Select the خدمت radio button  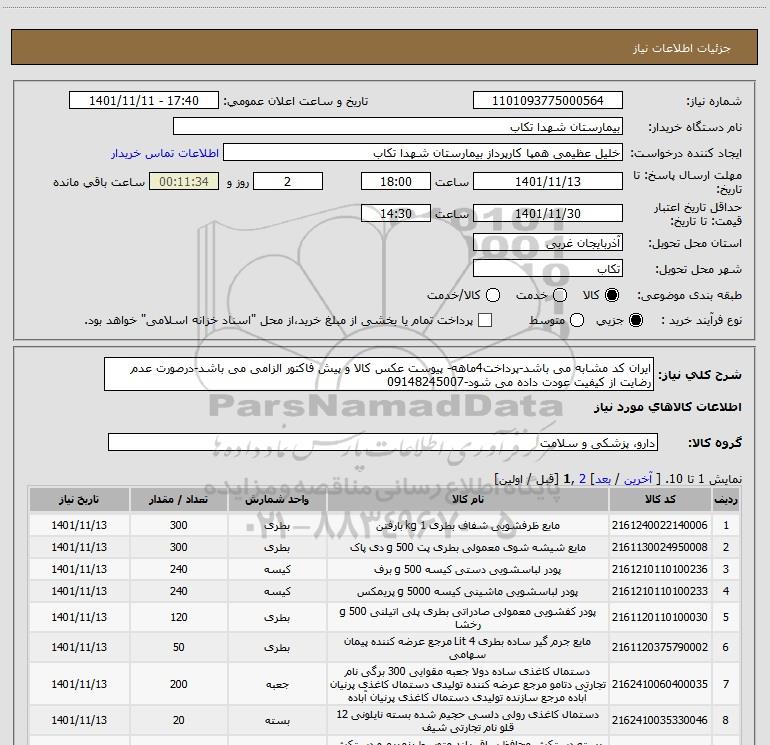560,295
